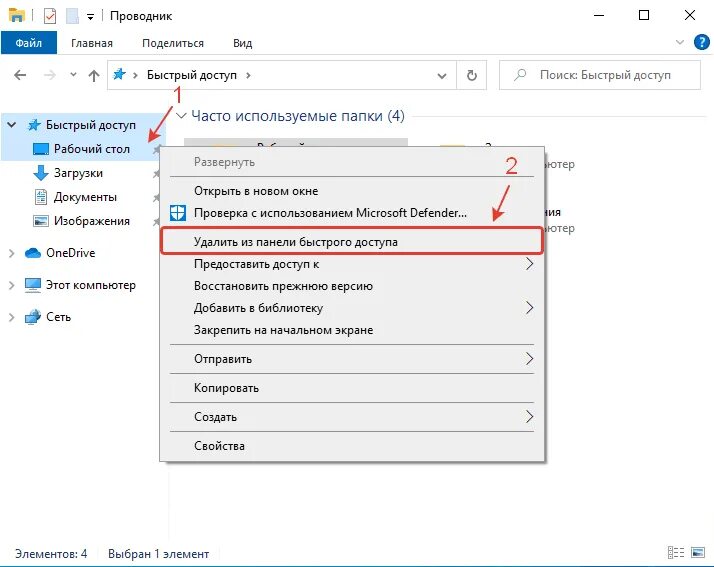Choose Закрепить на начальном экране
This screenshot has width=714, height=567.
[352, 330]
